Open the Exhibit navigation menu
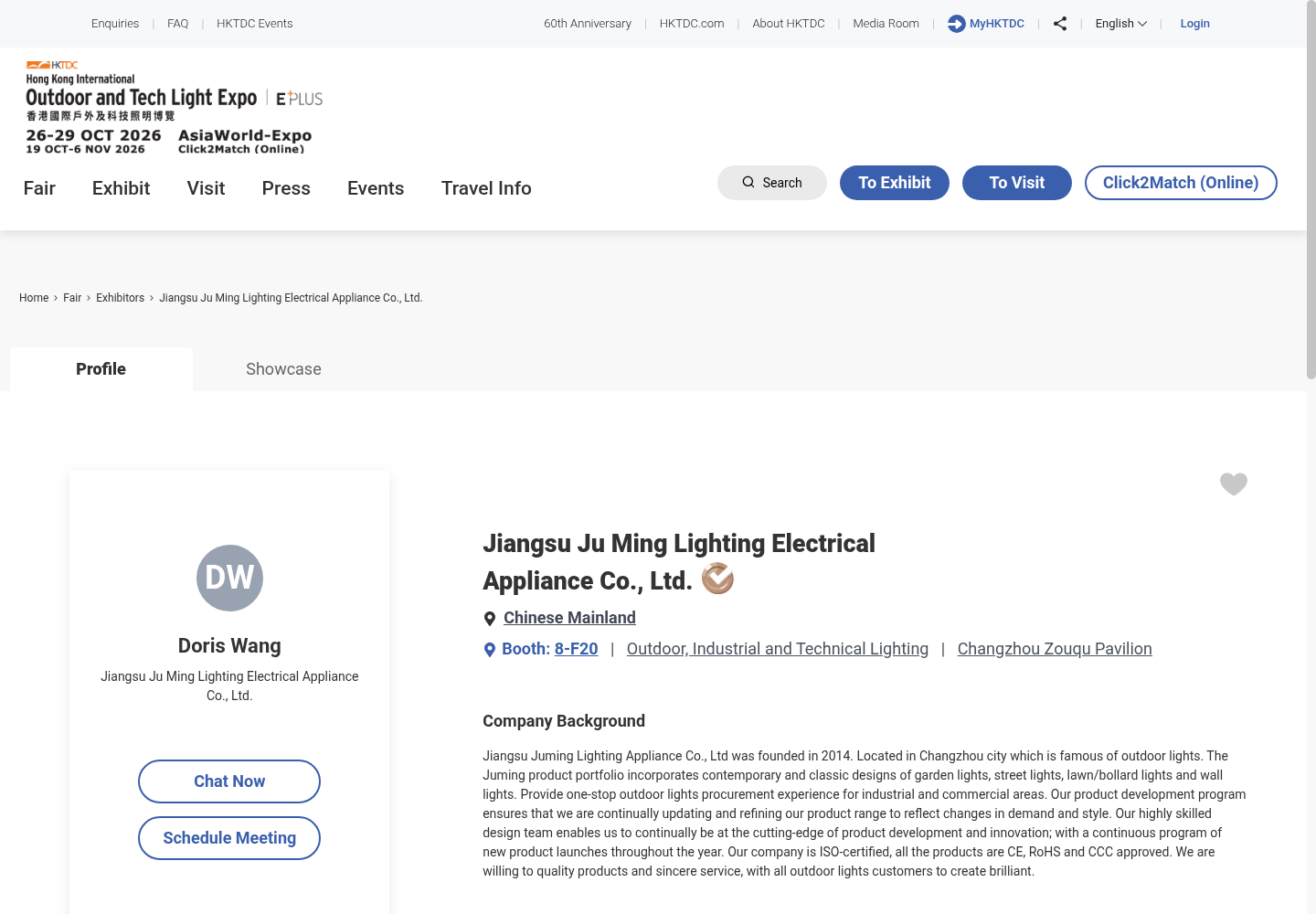 (121, 188)
